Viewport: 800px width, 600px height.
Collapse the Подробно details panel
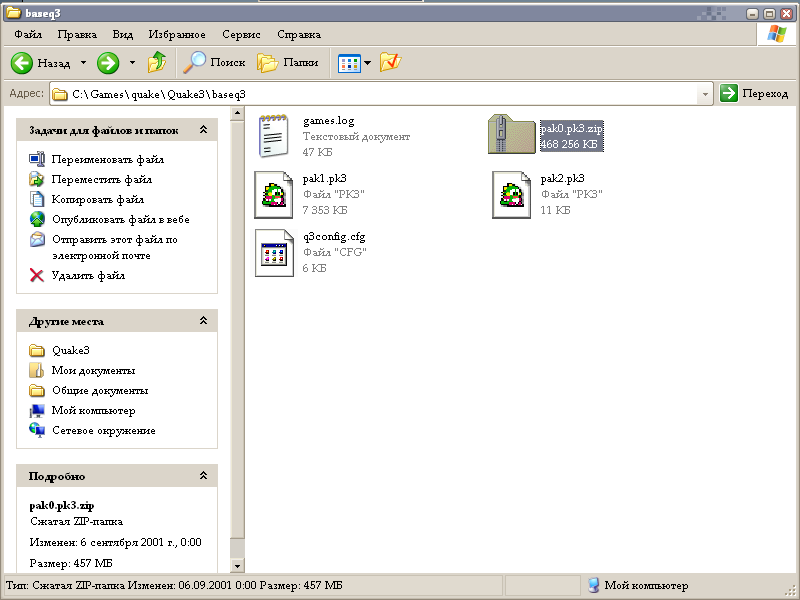203,476
